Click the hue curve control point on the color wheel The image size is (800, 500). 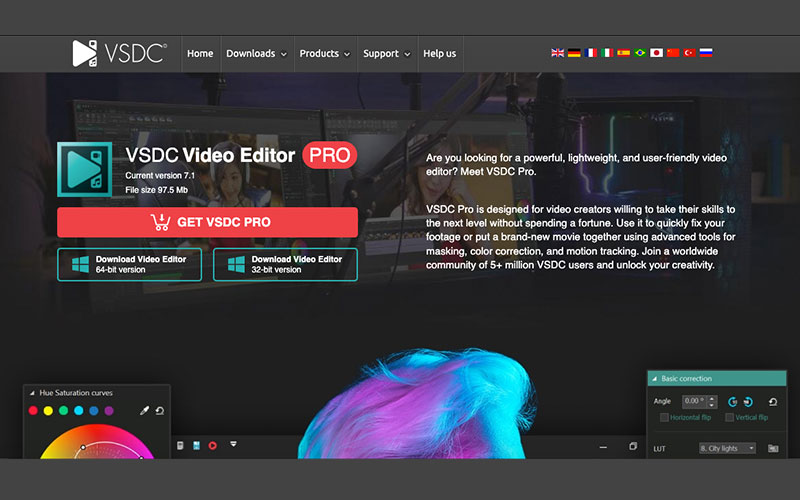click(x=83, y=447)
